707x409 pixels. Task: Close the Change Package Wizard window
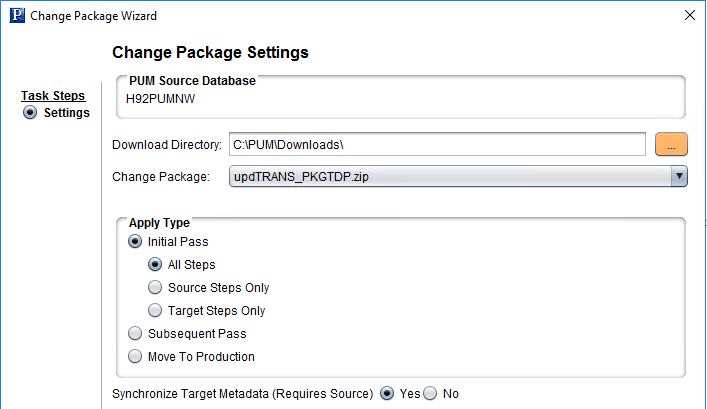(x=688, y=16)
